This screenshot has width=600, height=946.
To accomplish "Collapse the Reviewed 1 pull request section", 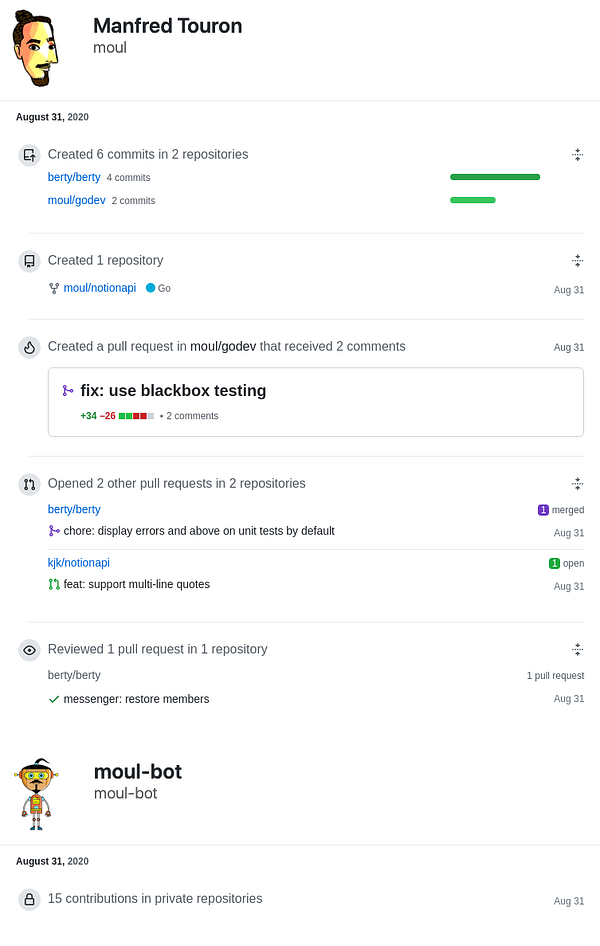I will pos(577,649).
